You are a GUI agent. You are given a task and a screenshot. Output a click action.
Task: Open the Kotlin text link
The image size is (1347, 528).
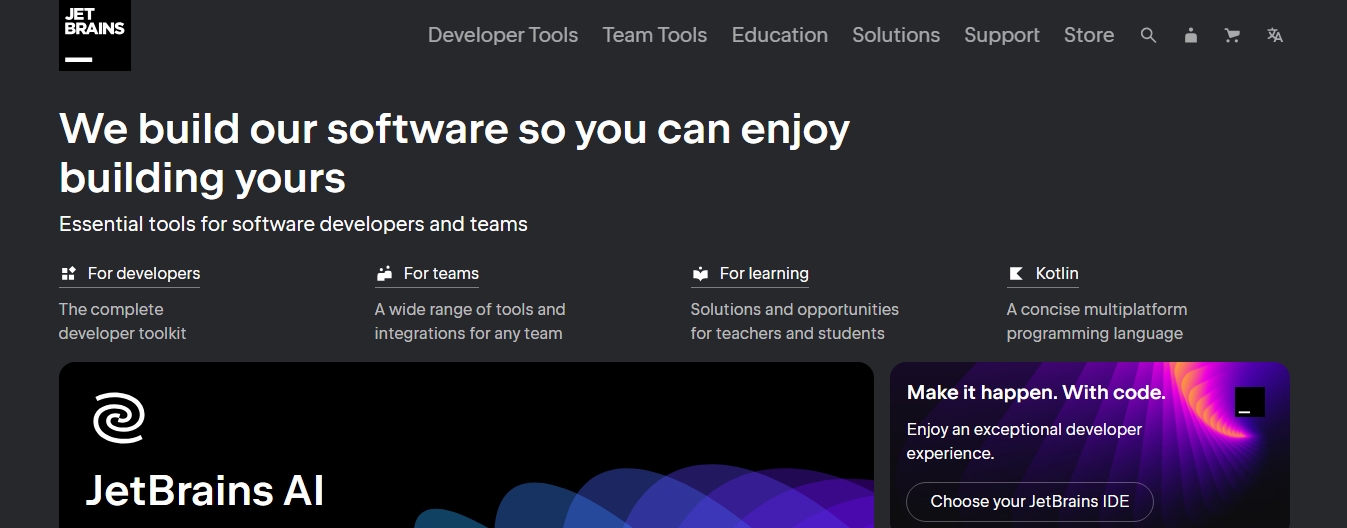(1056, 273)
